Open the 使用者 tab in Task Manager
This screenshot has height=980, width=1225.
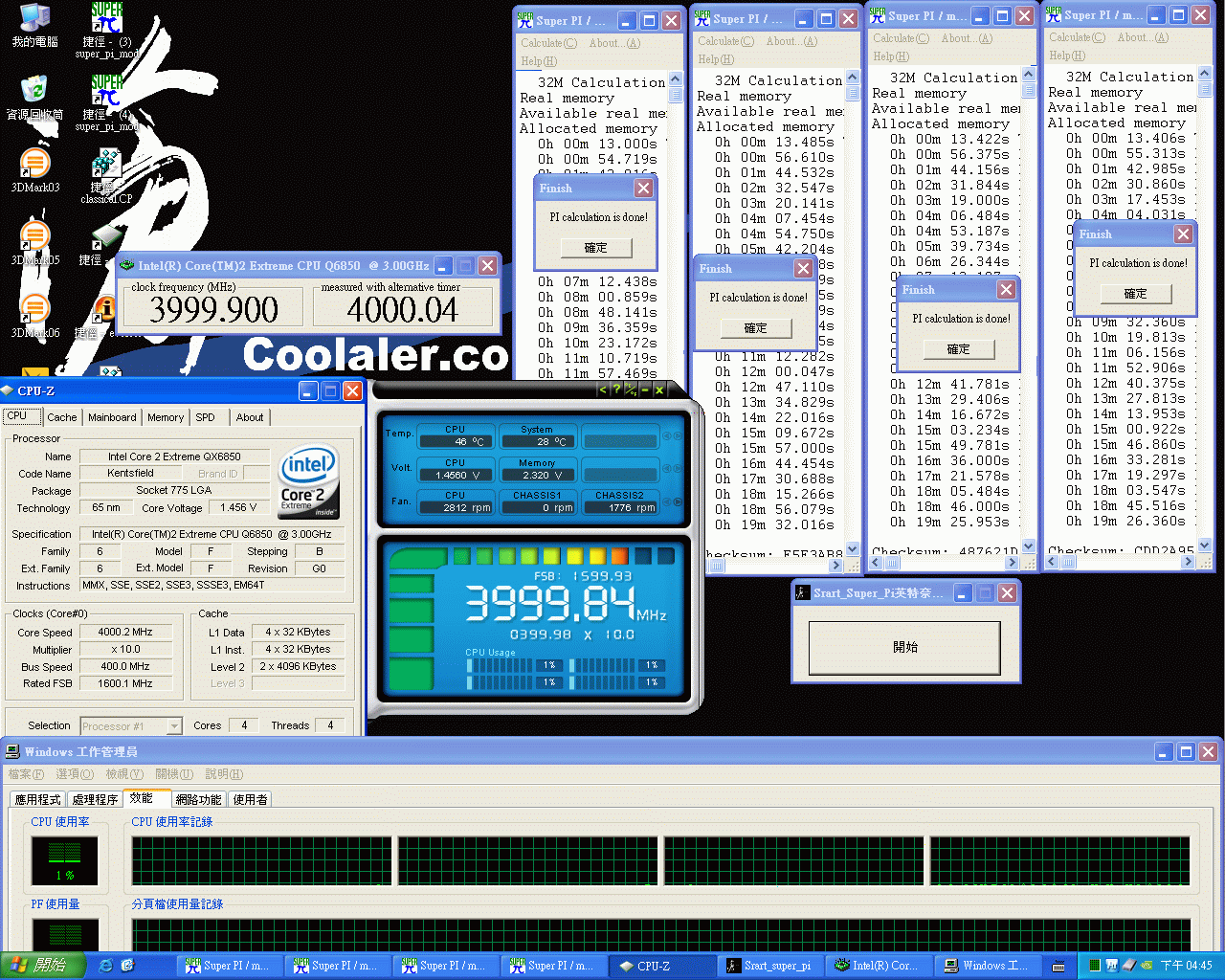[x=250, y=799]
